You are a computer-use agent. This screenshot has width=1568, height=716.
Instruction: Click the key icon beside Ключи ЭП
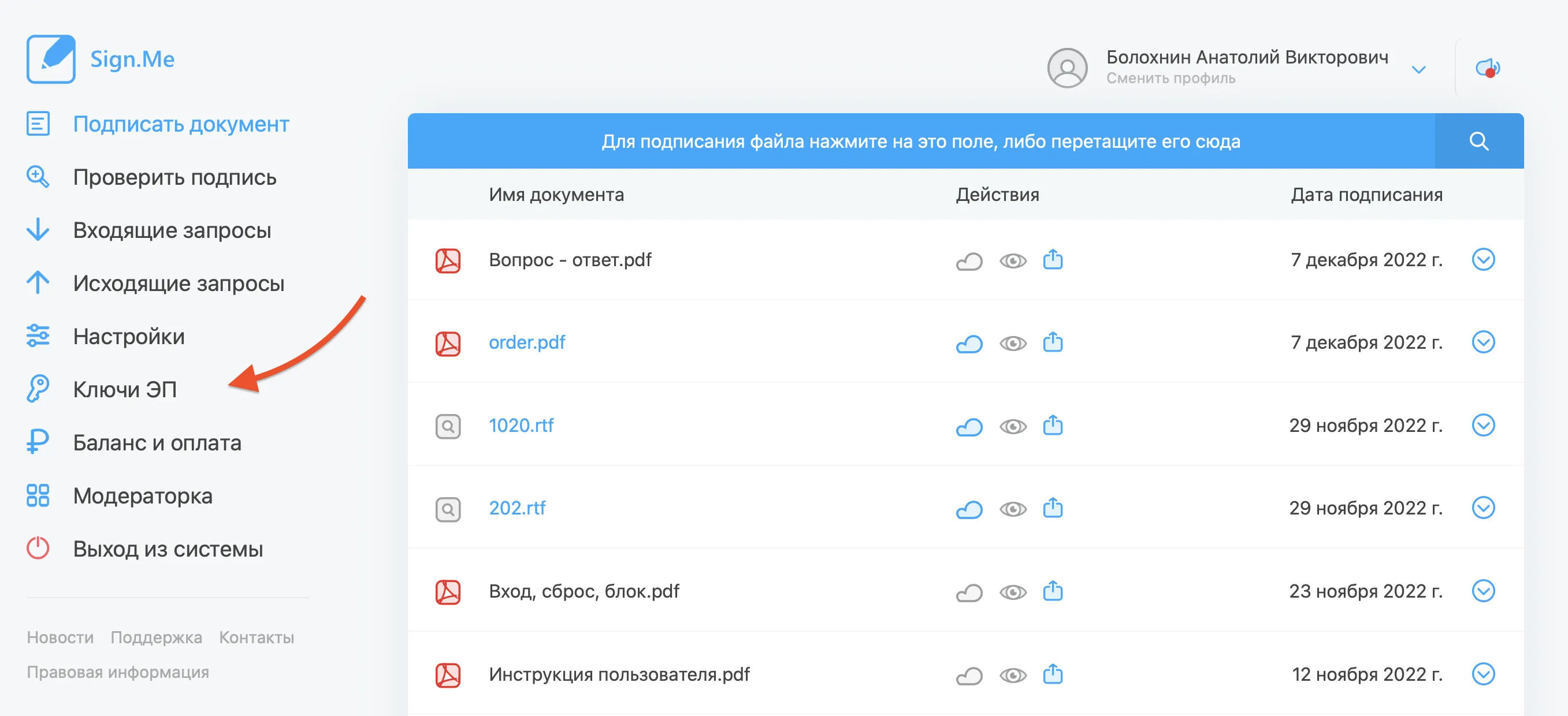pos(37,389)
